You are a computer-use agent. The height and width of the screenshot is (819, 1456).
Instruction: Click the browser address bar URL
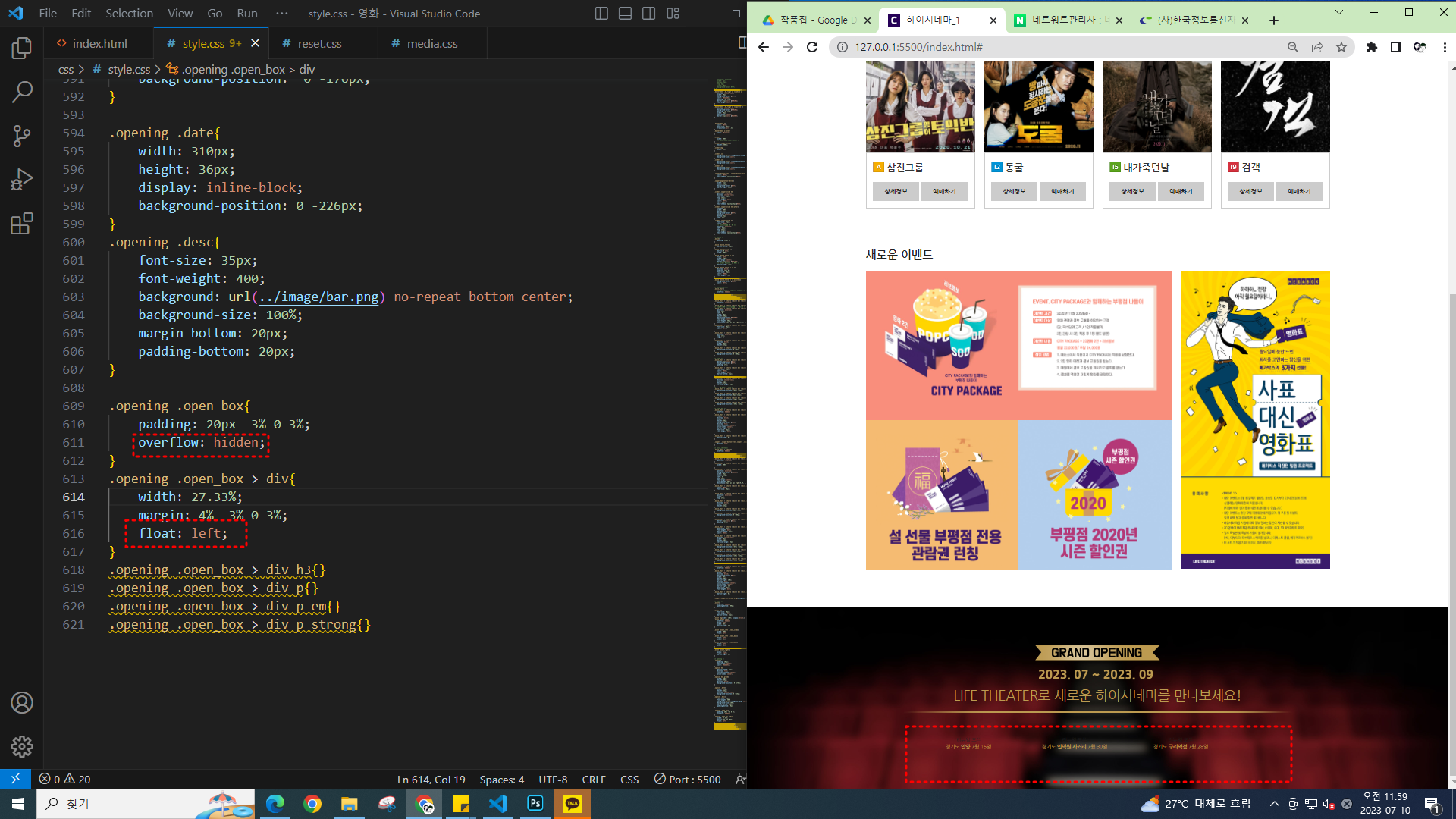(x=918, y=47)
